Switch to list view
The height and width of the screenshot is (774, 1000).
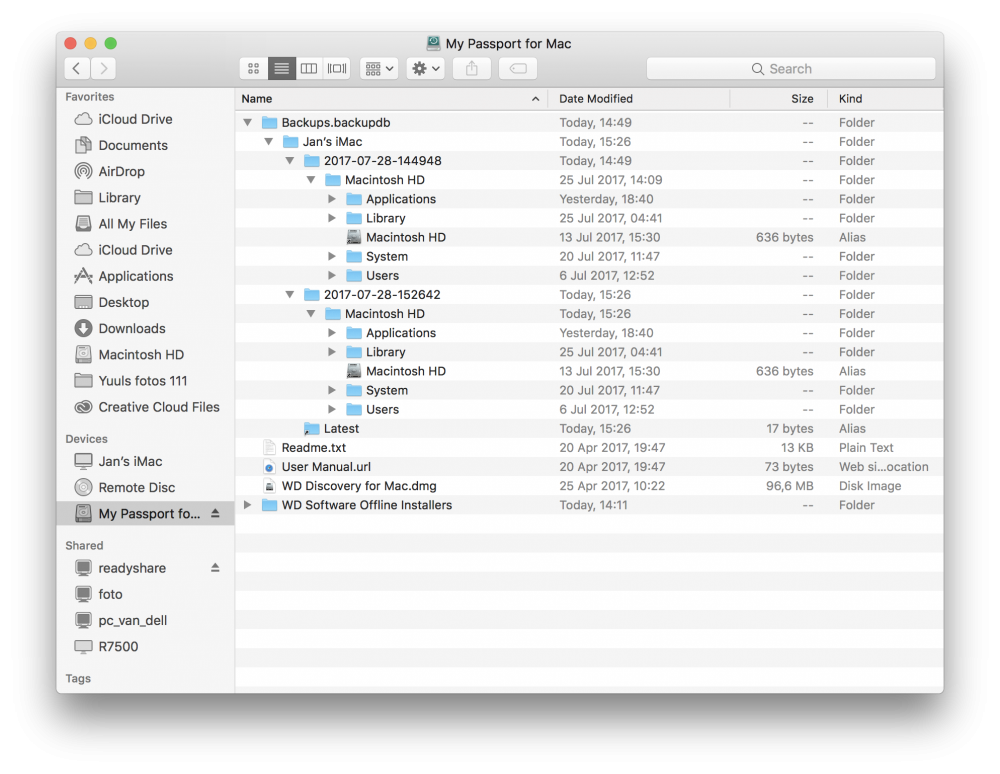point(281,68)
